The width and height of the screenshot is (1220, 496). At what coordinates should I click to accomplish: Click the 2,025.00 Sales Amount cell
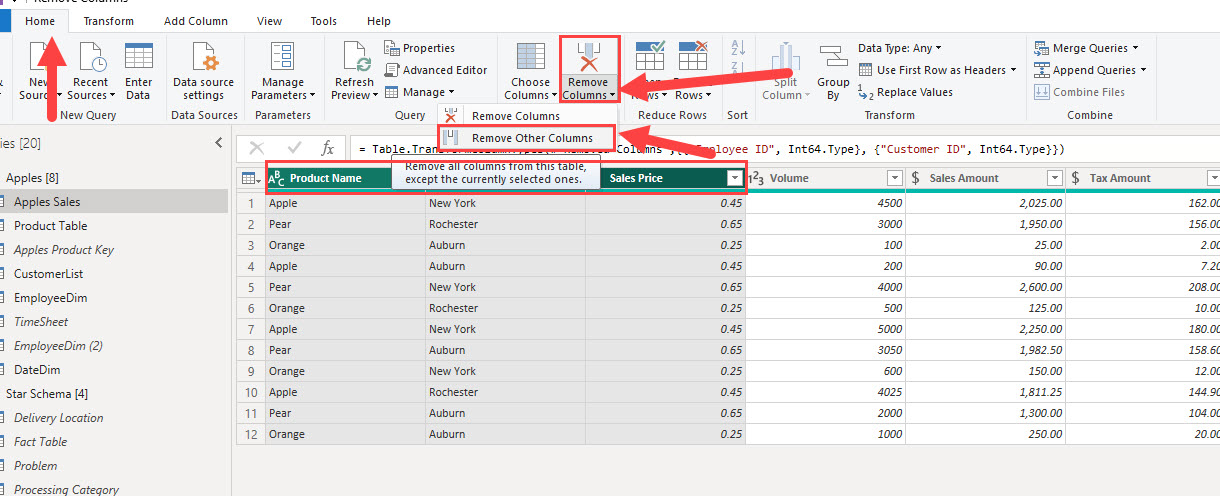(986, 202)
